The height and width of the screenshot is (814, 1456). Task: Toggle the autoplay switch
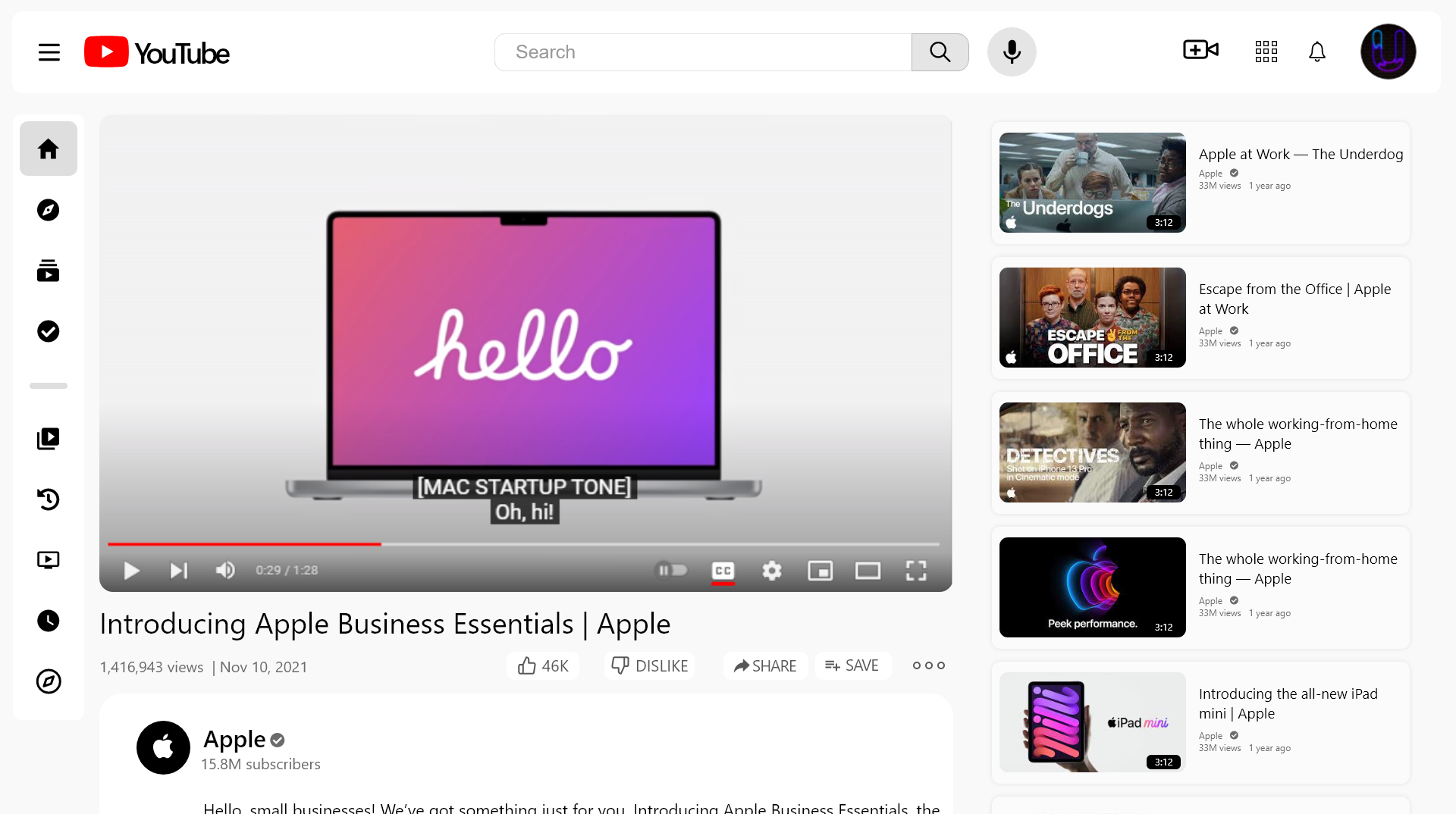[671, 570]
